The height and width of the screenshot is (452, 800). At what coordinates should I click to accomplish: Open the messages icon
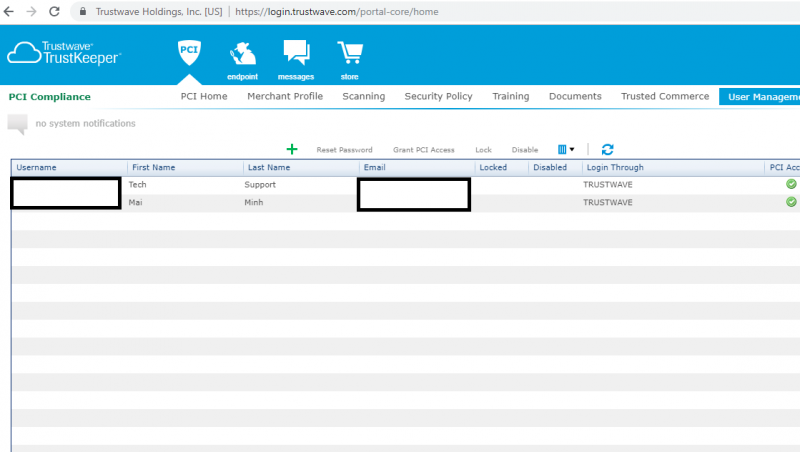coord(296,56)
